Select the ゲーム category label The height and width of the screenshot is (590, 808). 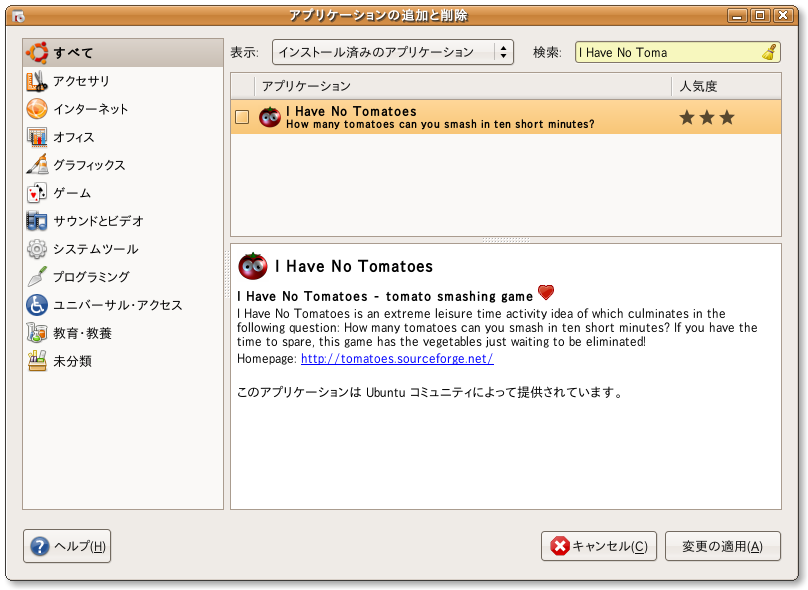tap(72, 193)
